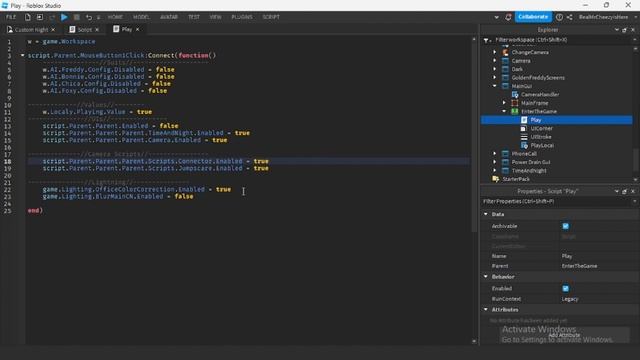Close the Play script tab
Screen dimensions: 640x360
coord(138,29)
